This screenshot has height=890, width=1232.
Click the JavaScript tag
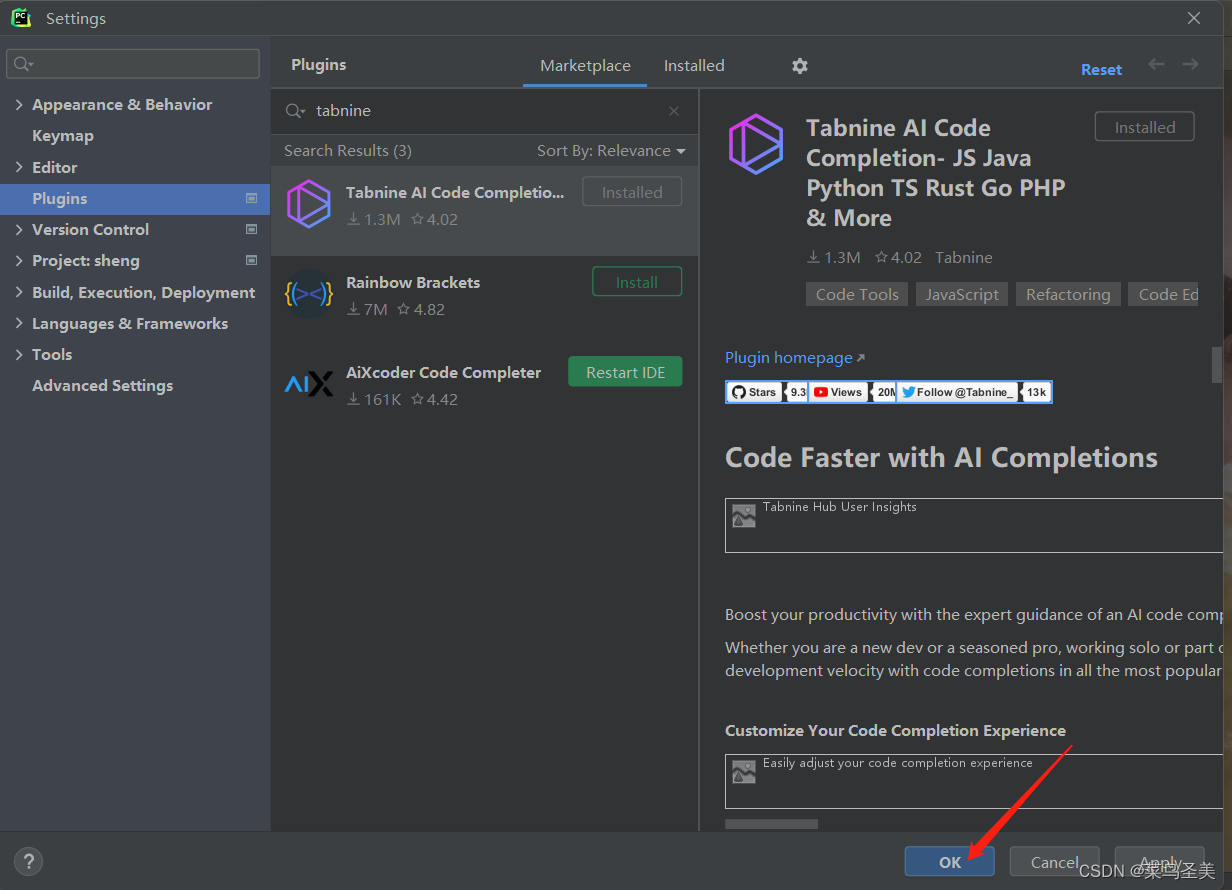click(x=962, y=294)
